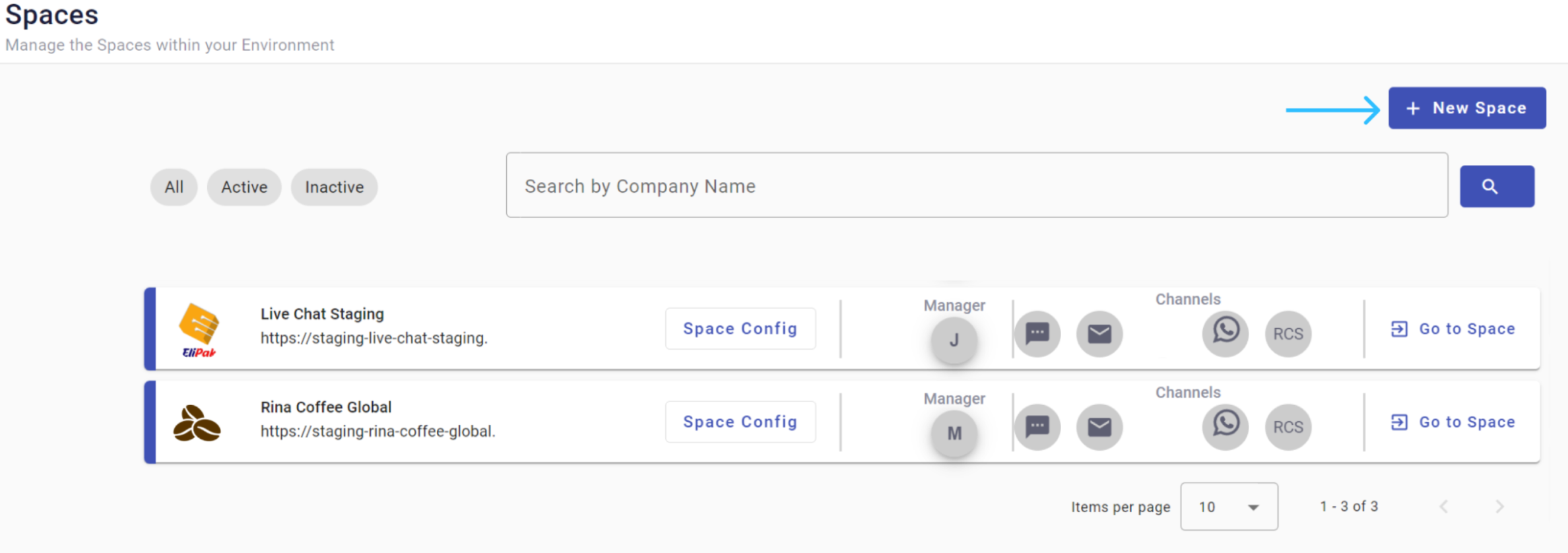This screenshot has height=553, width=1568.
Task: Click the WhatsApp channel icon for Live Chat Staging
Action: 1225,334
